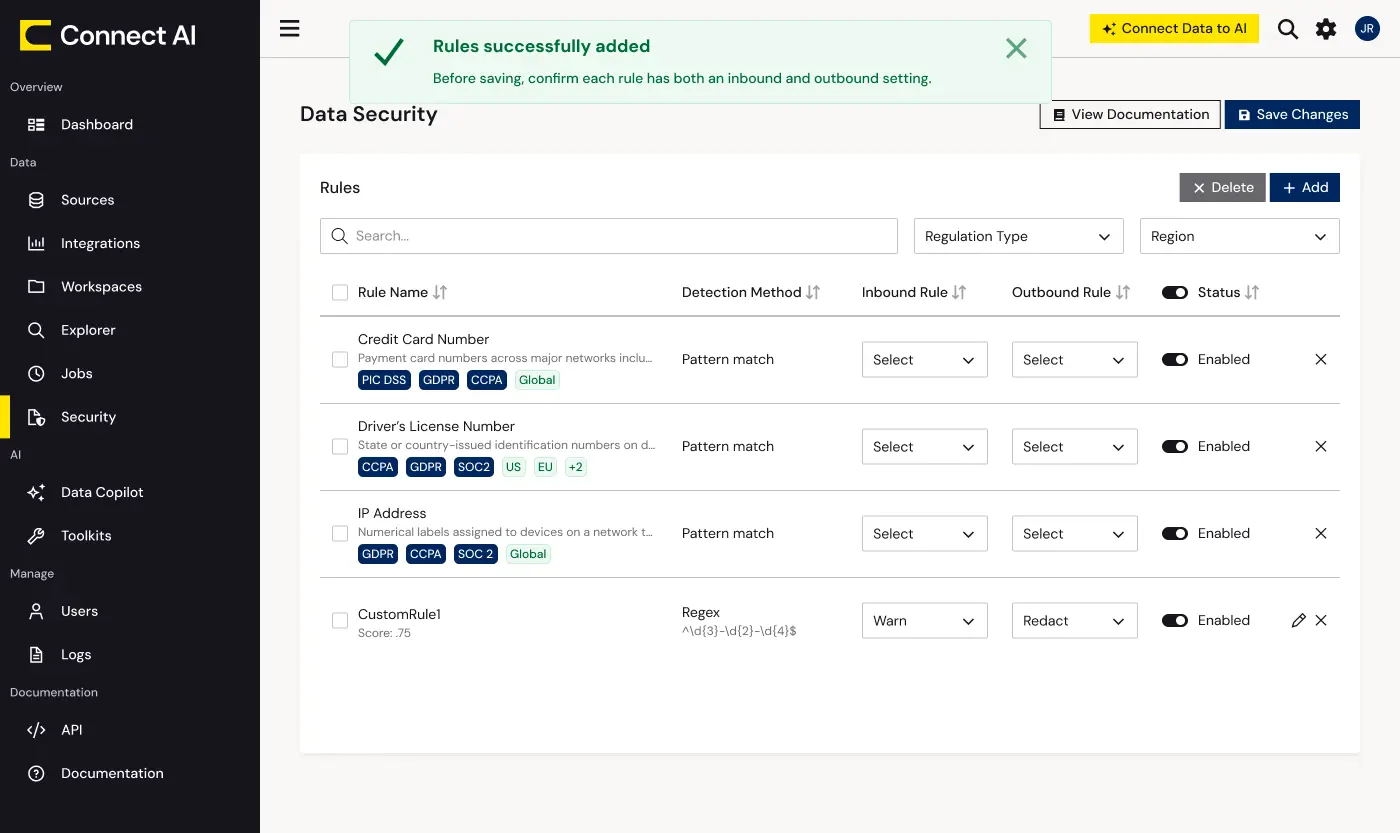This screenshot has width=1400, height=833.
Task: Open Driver's License inbound rule dropdown
Action: [x=925, y=447]
